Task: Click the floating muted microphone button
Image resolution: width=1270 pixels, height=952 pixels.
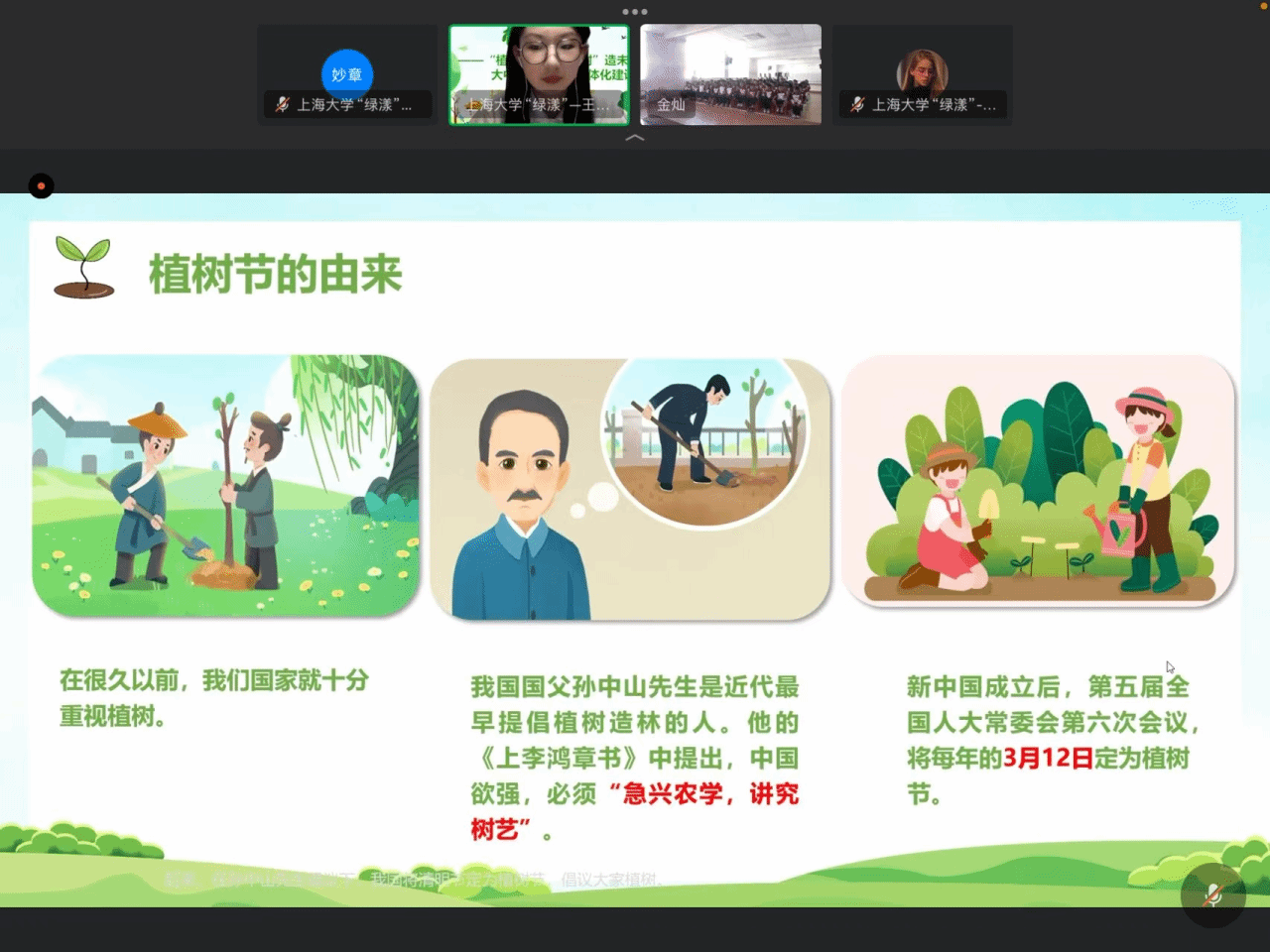Action: [1212, 894]
